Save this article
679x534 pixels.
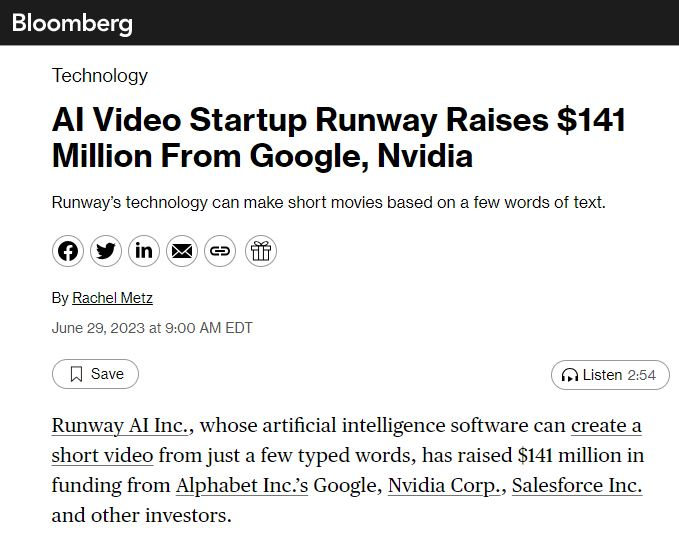pos(96,374)
